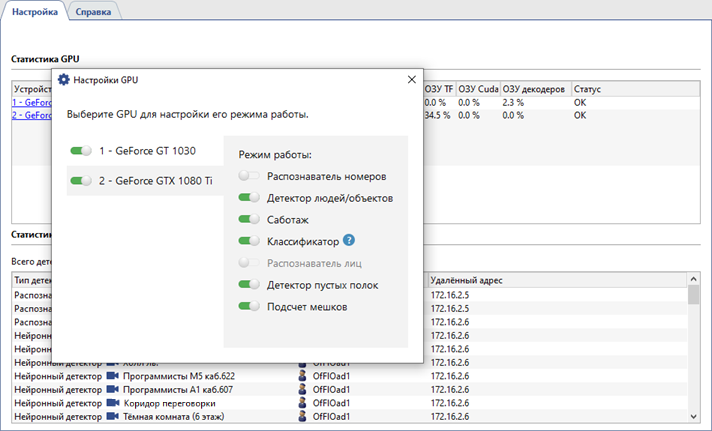
Task: Click user icon in Тёмная комната row
Action: [x=303, y=415]
